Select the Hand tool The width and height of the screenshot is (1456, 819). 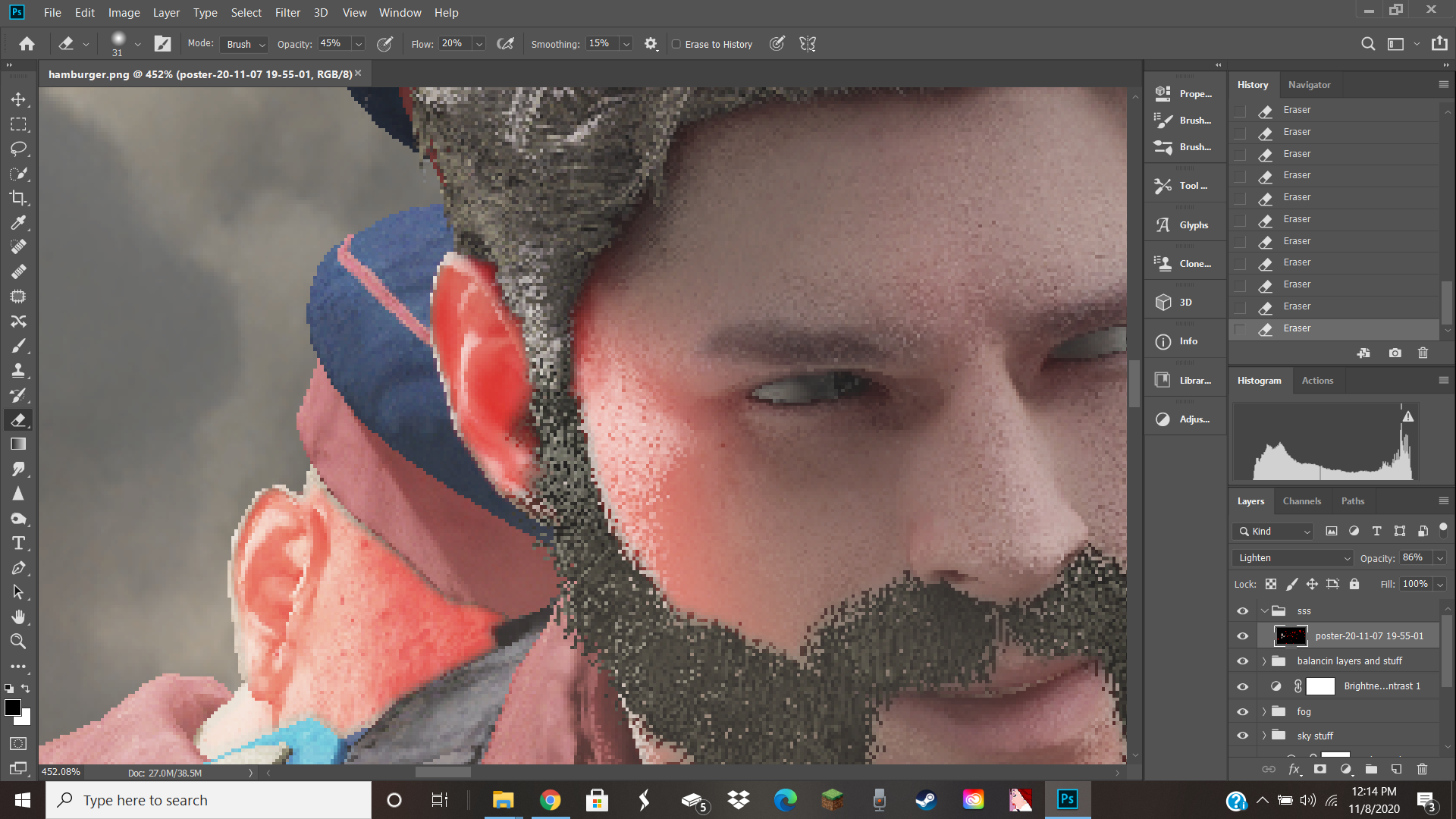[18, 617]
